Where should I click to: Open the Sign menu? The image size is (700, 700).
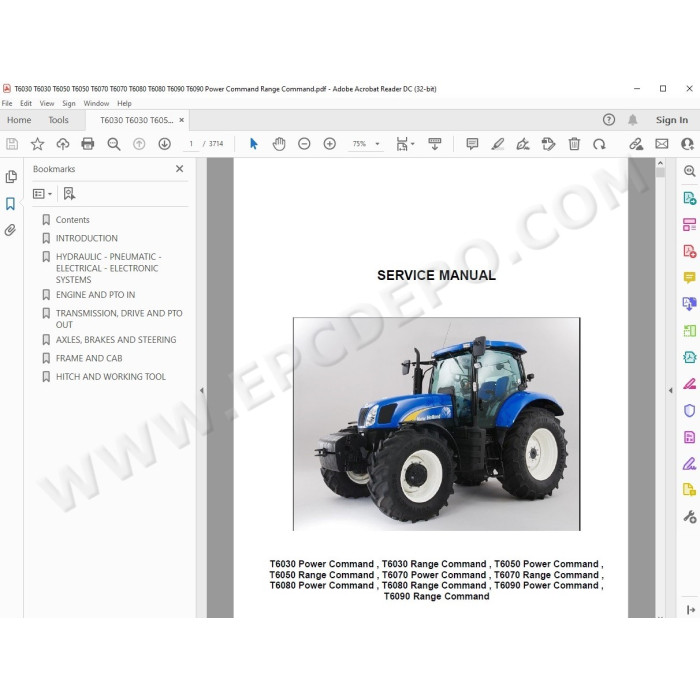(69, 103)
